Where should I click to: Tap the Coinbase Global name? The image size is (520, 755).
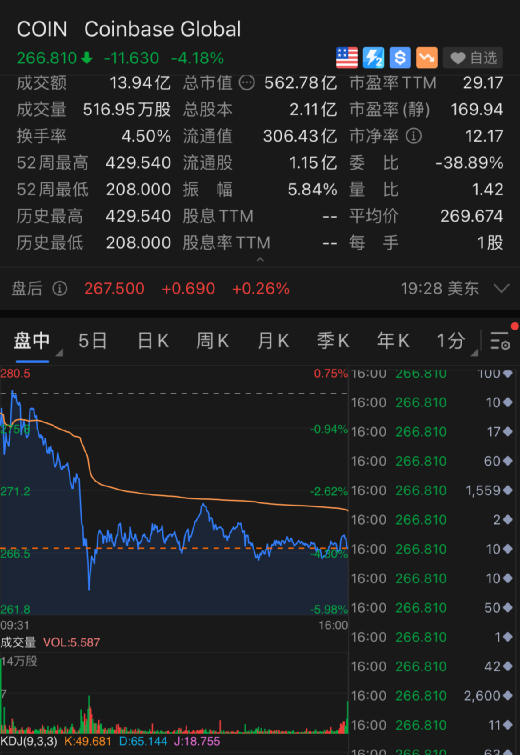click(162, 29)
